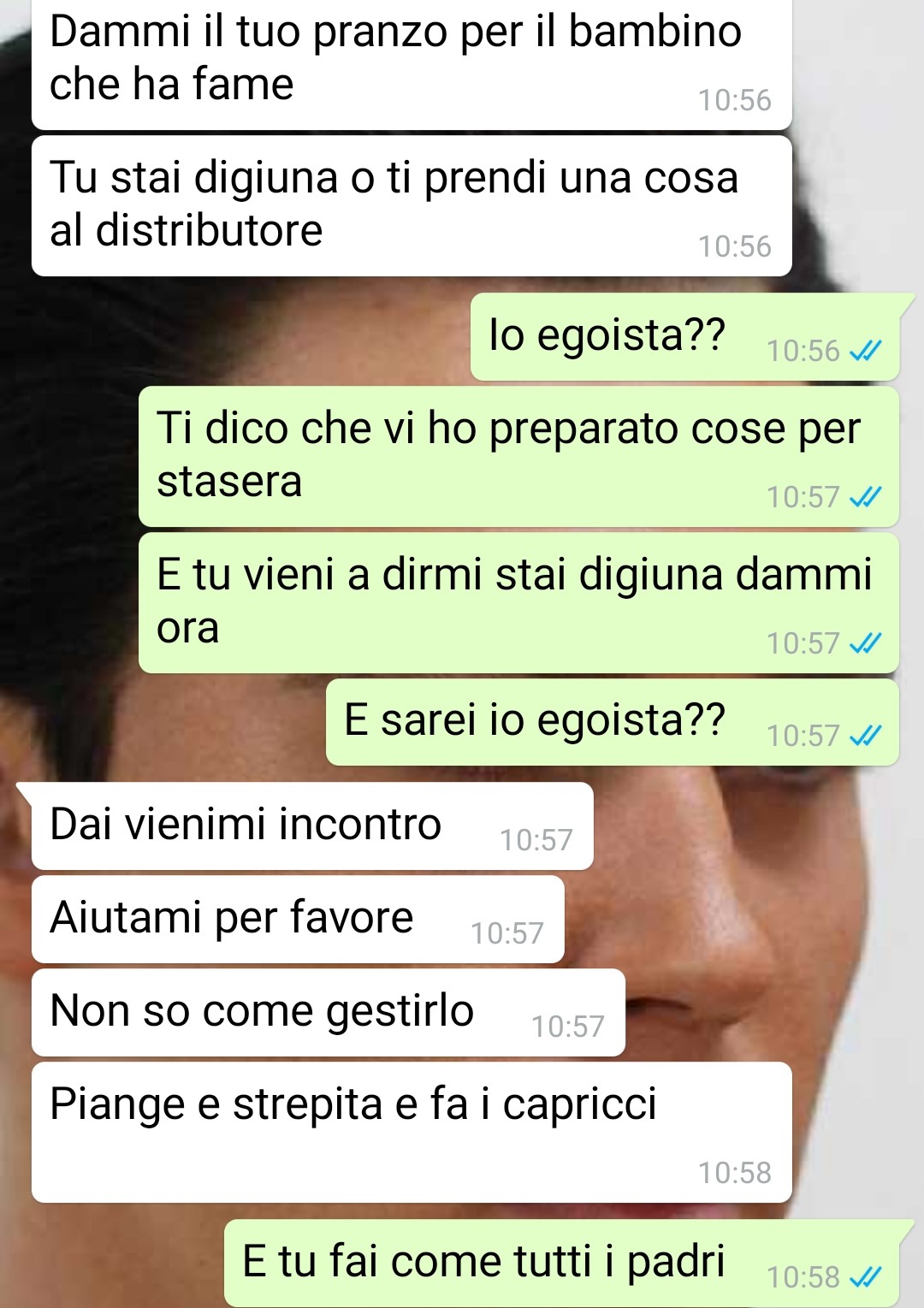Click the double ticks on 'stai digiuna dammi ora'
This screenshot has height=1308, width=924.
[865, 643]
